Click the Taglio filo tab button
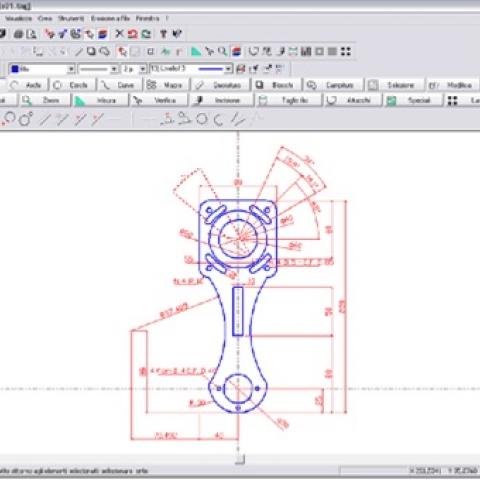The image size is (480, 480). [x=289, y=100]
